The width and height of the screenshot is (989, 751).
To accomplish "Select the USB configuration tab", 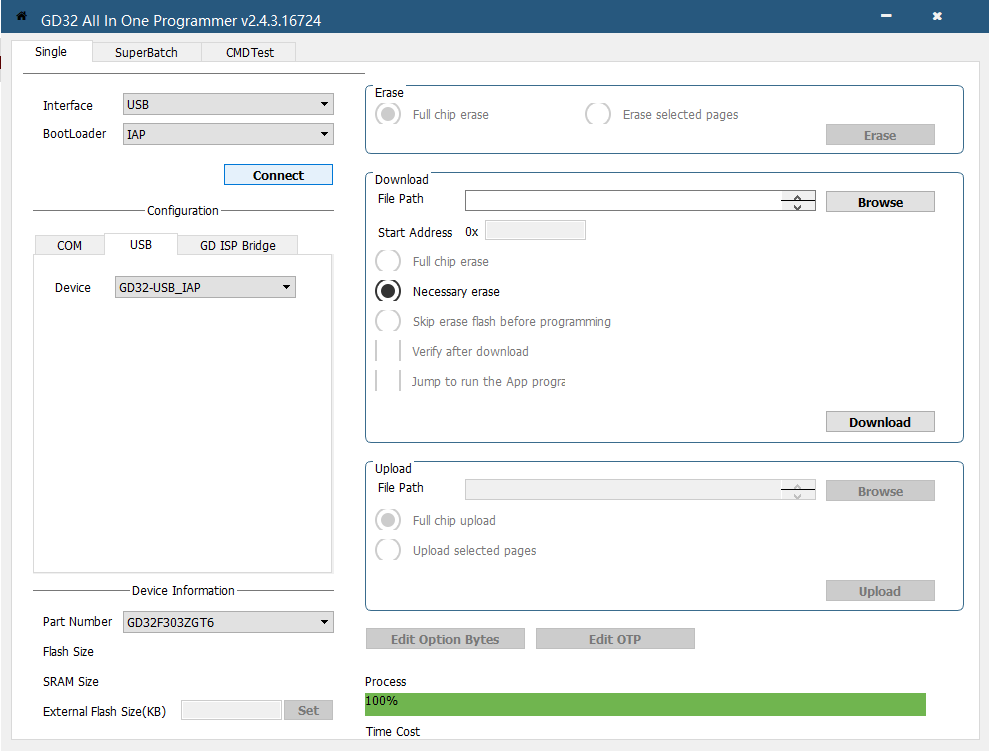I will pos(141,245).
